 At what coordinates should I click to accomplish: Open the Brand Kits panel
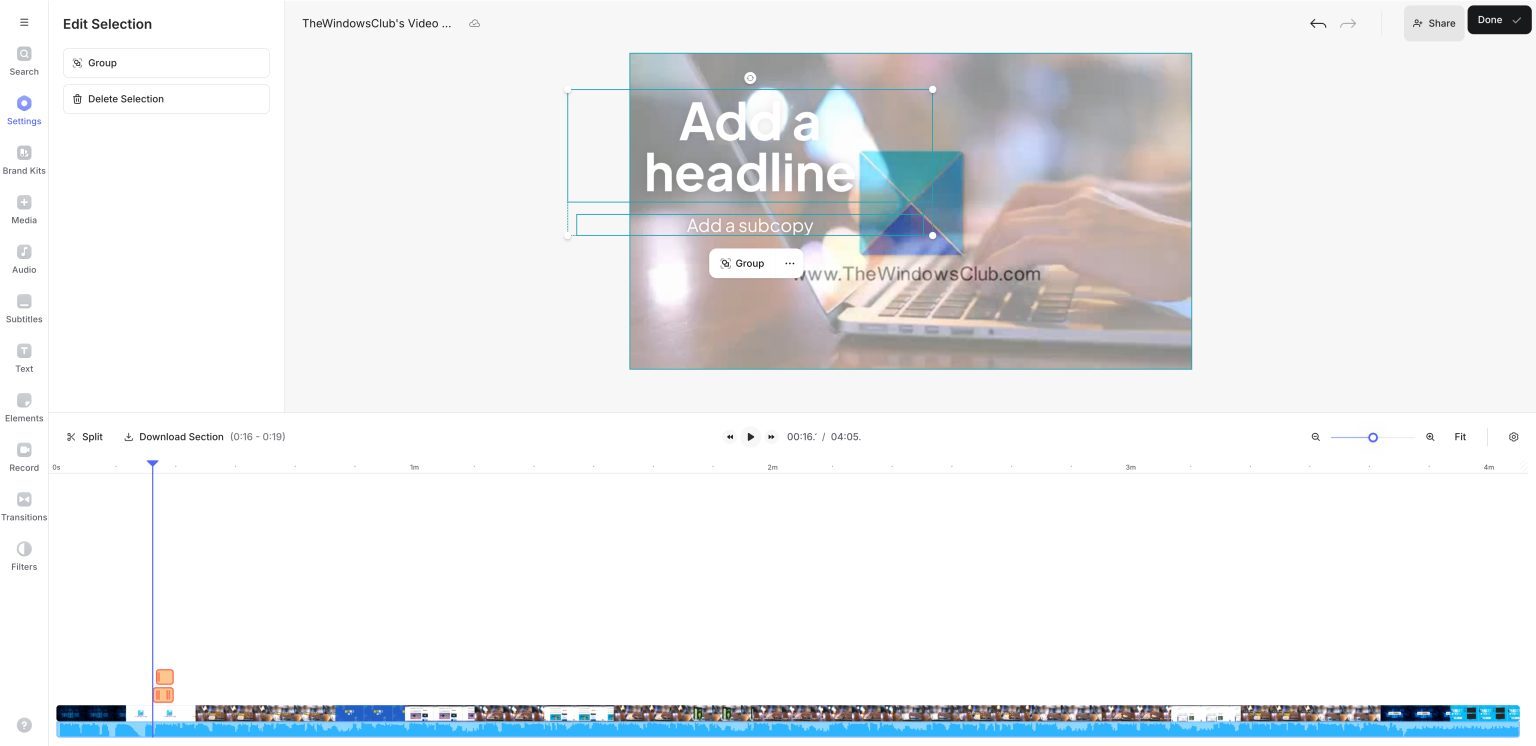pyautogui.click(x=24, y=160)
